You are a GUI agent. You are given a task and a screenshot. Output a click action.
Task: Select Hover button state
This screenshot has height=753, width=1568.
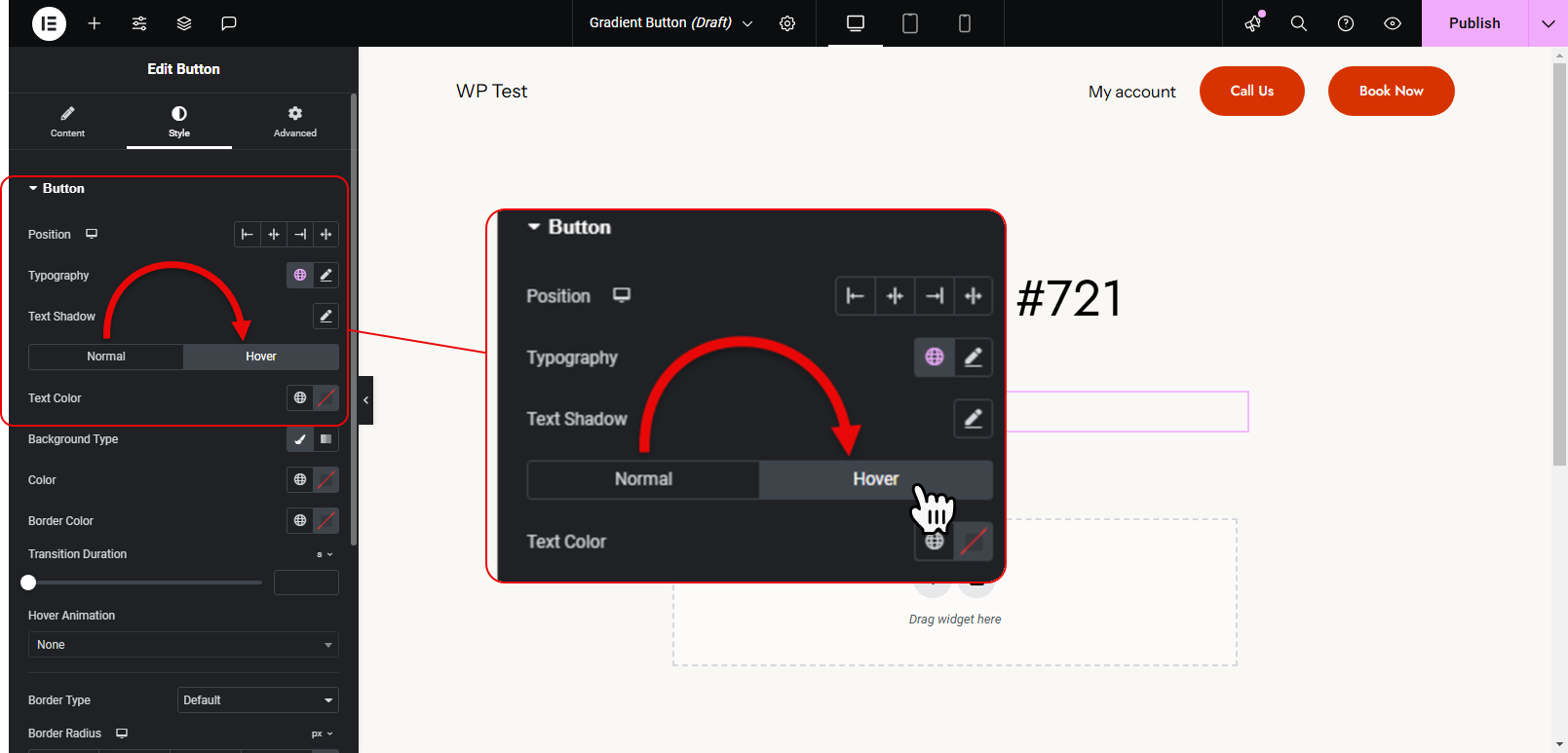click(x=261, y=357)
